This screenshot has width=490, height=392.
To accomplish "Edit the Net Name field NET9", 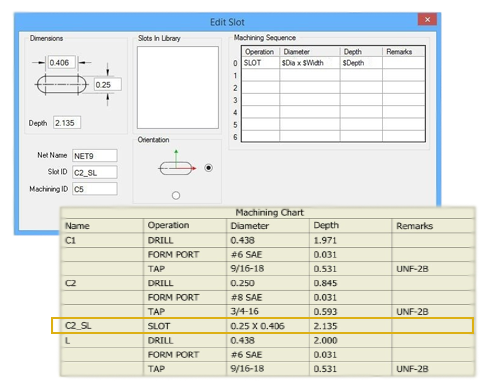I will point(95,156).
